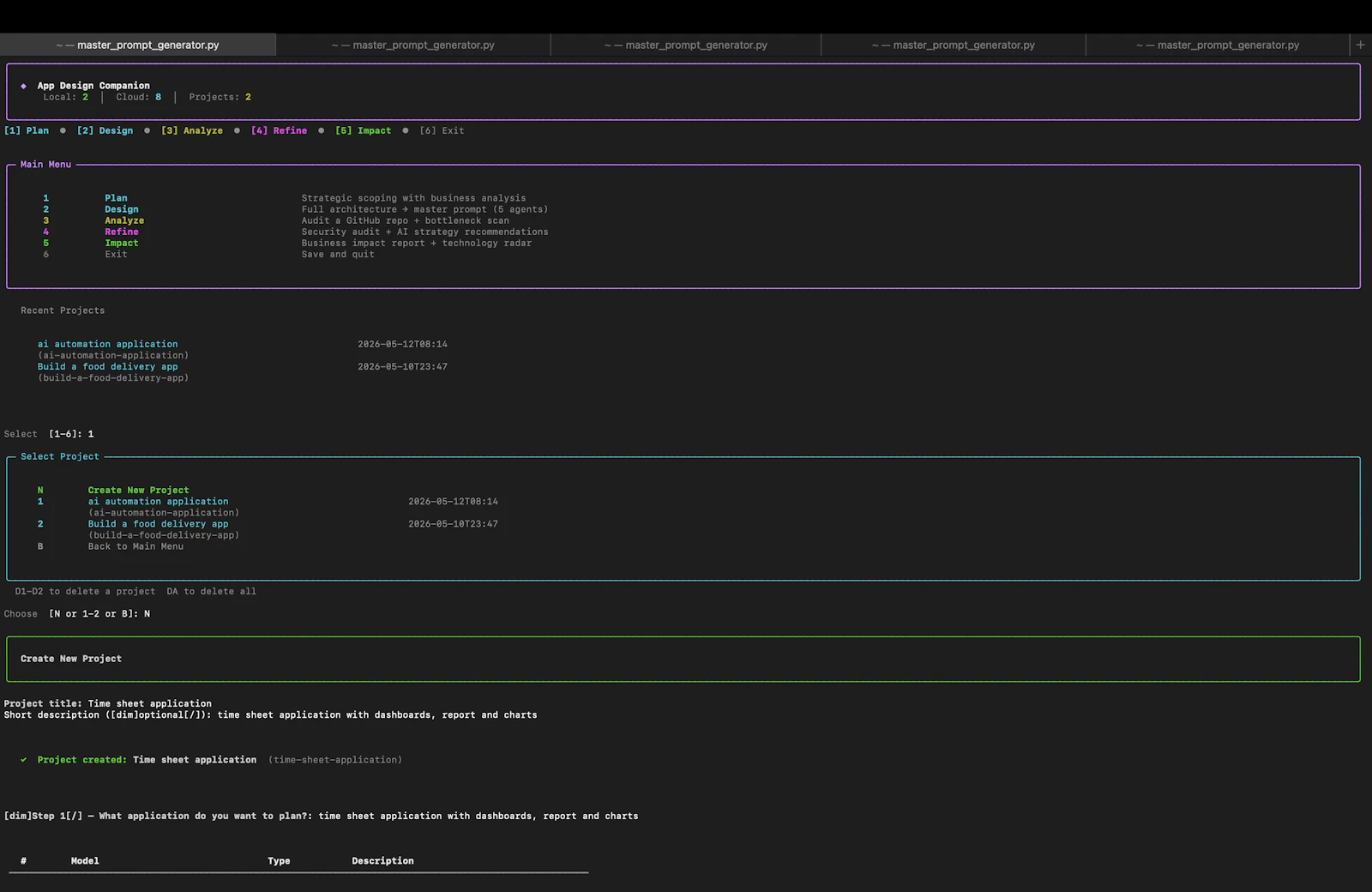Click the Select Project panel title
This screenshot has width=1372, height=892.
(60, 456)
